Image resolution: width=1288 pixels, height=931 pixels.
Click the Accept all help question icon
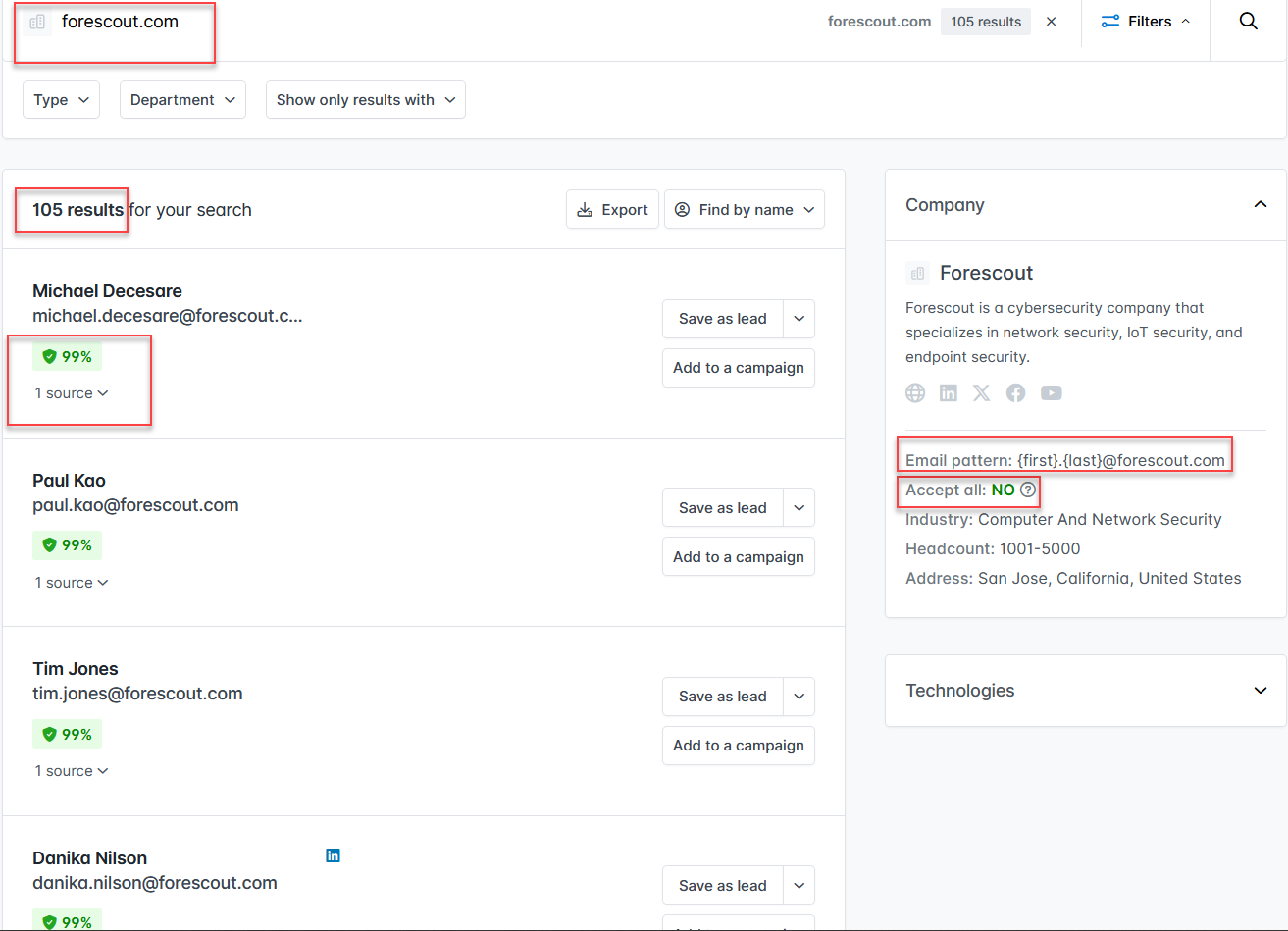tap(1028, 490)
